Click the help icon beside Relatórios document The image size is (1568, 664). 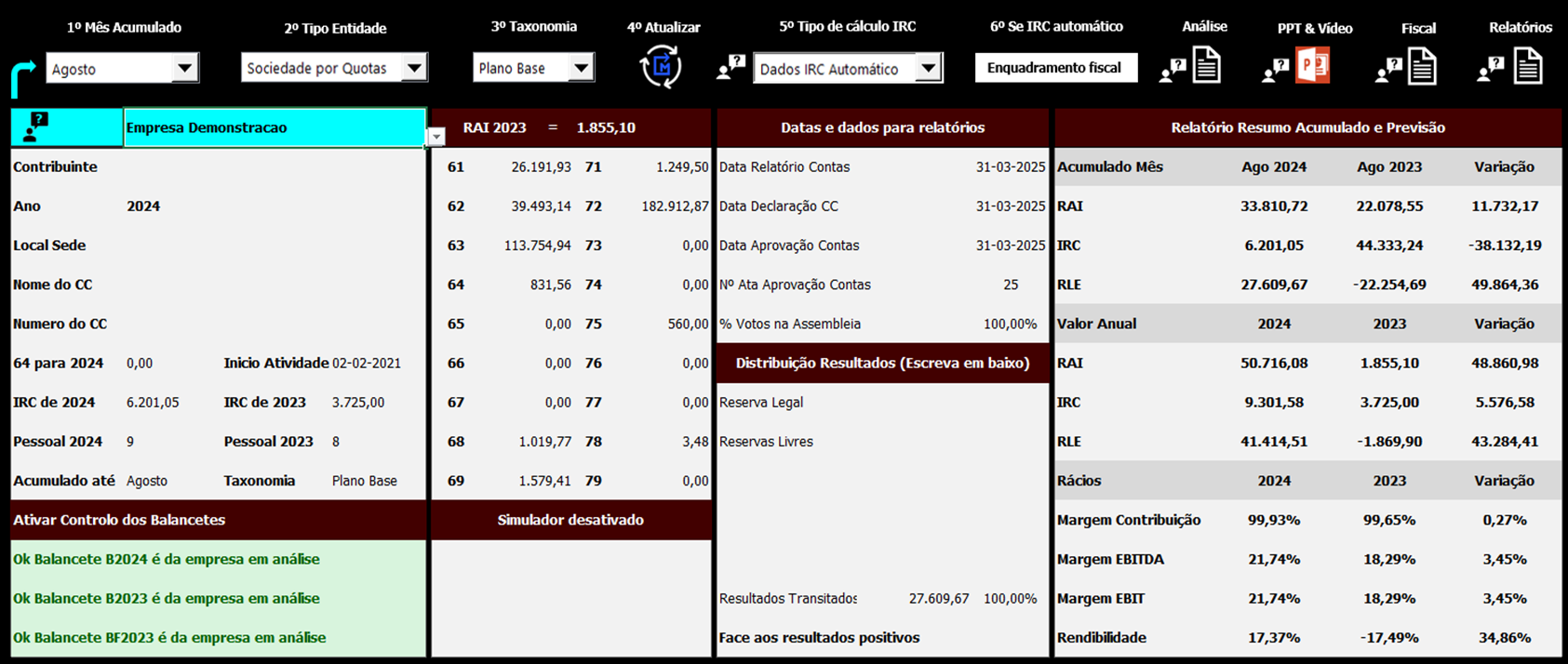[x=1491, y=69]
